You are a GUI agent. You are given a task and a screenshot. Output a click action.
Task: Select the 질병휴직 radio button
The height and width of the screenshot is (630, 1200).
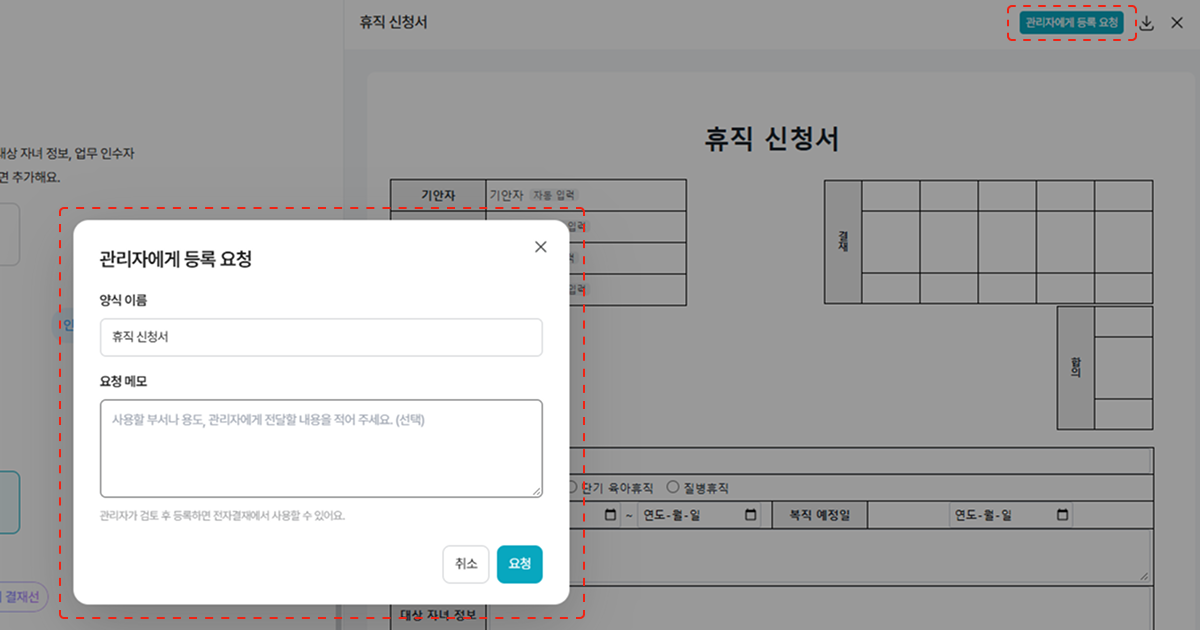point(672,488)
